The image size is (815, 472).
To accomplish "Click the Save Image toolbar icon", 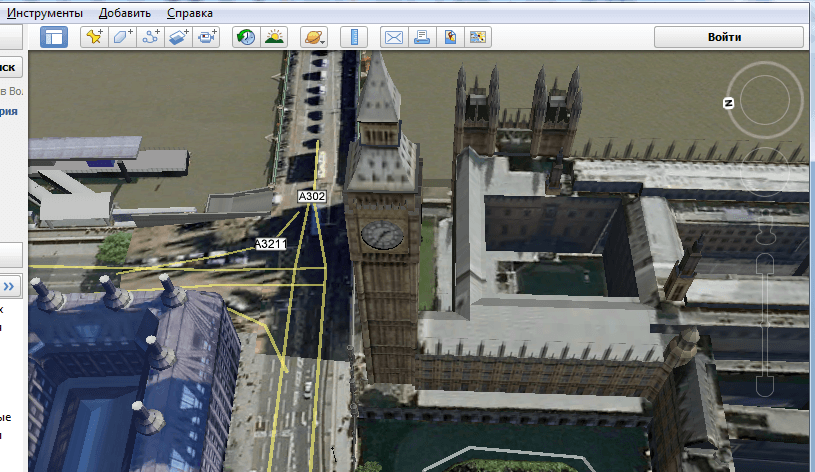I will coord(478,37).
